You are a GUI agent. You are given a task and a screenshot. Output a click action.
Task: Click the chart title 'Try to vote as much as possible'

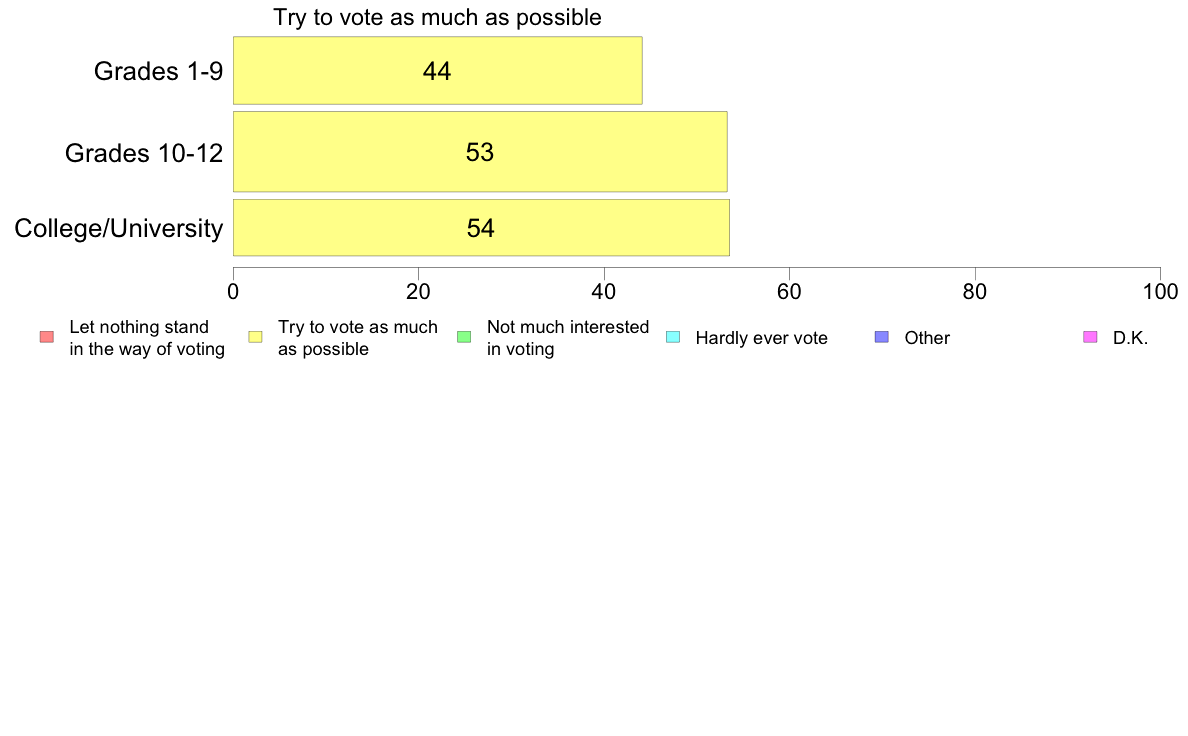pyautogui.click(x=437, y=17)
